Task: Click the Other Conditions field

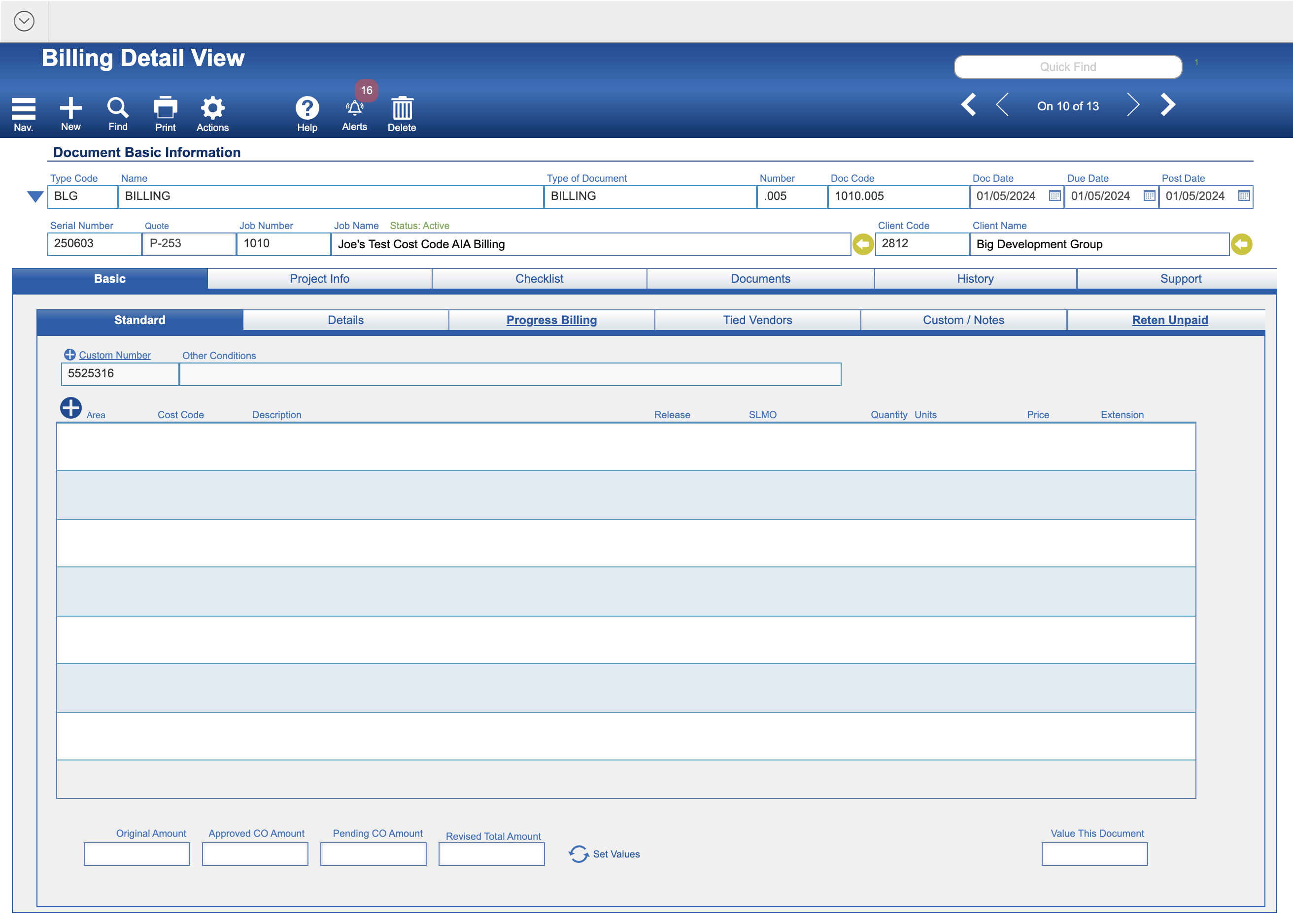Action: coord(510,374)
